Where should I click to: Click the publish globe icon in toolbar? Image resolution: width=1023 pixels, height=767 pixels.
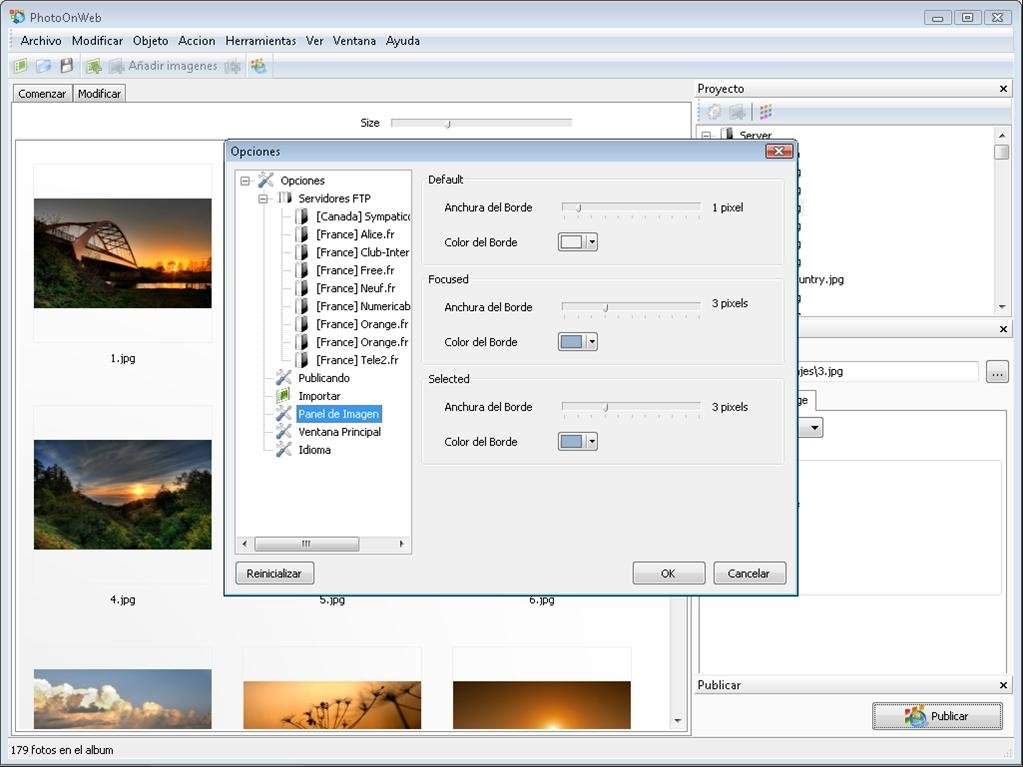click(x=259, y=66)
